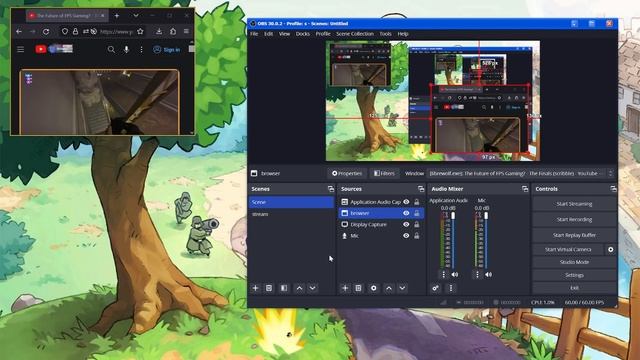Lock the Mic source
Screen dimensions: 640x360
(417, 236)
